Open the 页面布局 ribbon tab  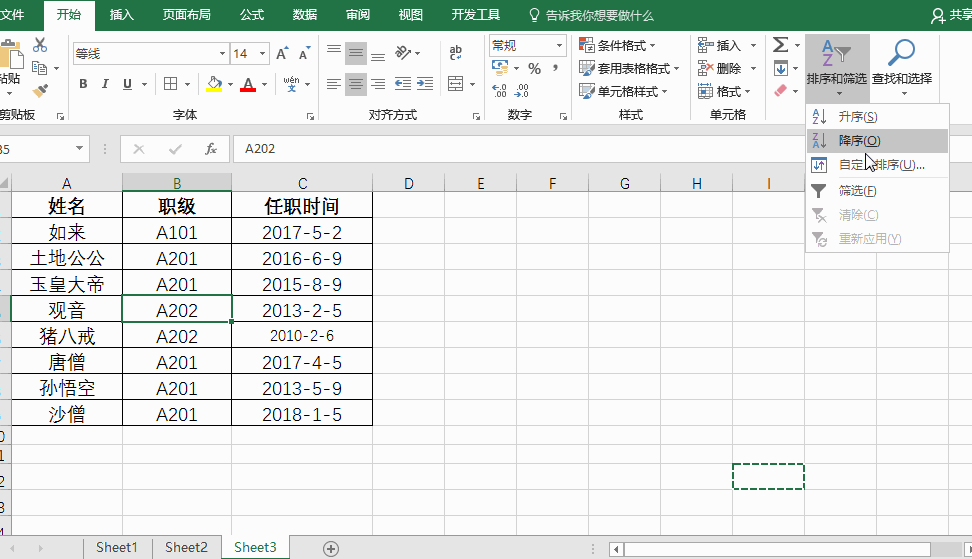coord(187,15)
